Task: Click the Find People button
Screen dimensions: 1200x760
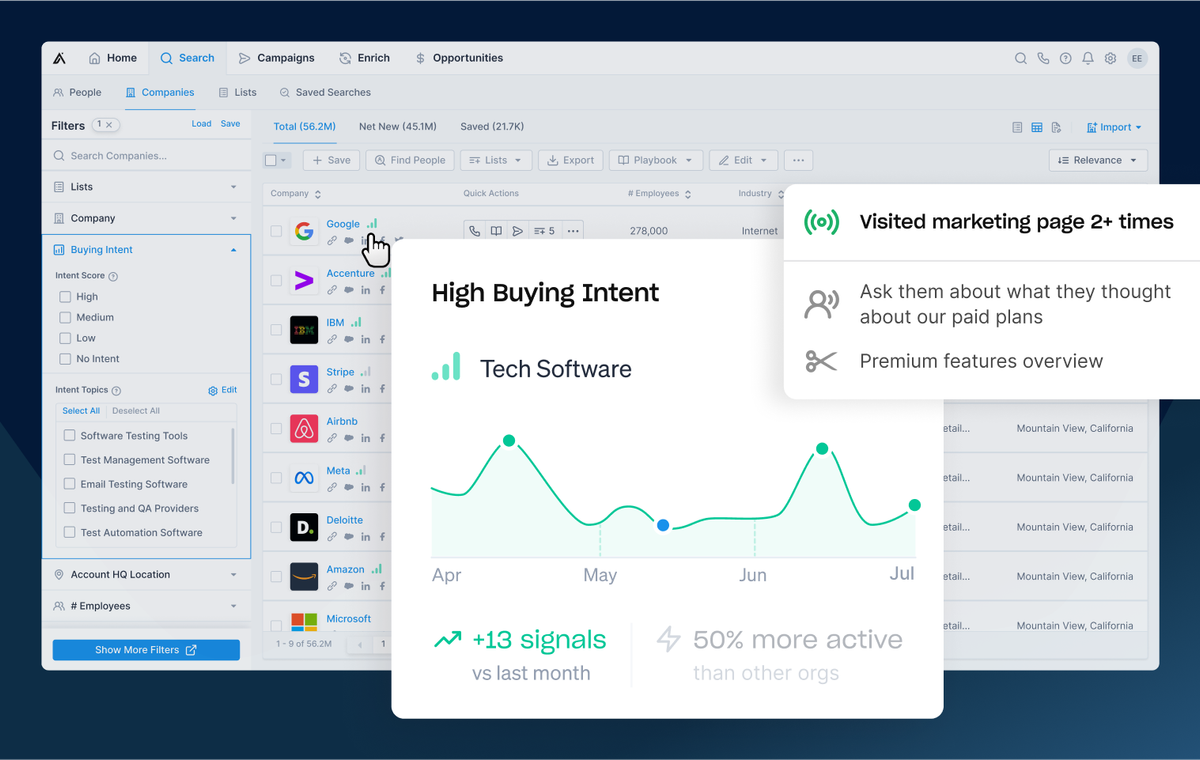Action: [410, 160]
